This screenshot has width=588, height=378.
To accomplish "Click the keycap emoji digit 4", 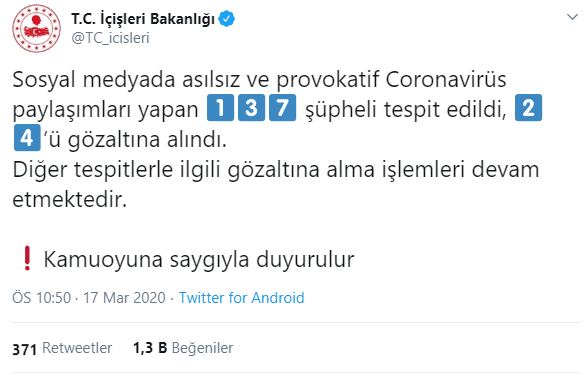I will tap(27, 138).
